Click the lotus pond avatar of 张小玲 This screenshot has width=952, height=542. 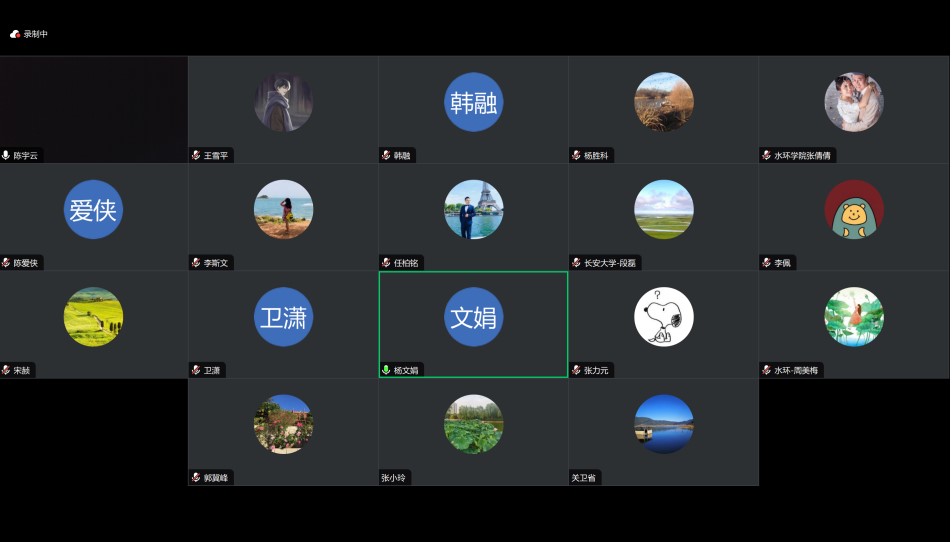(473, 424)
